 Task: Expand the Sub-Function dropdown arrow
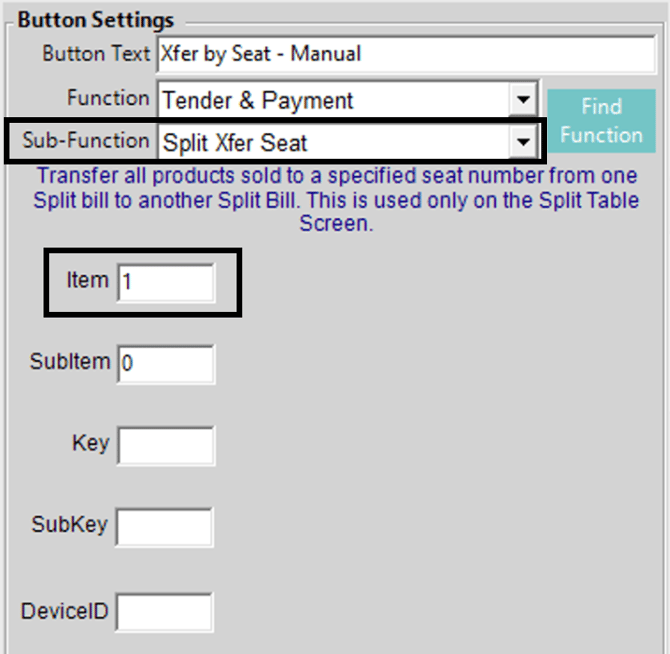tap(522, 143)
